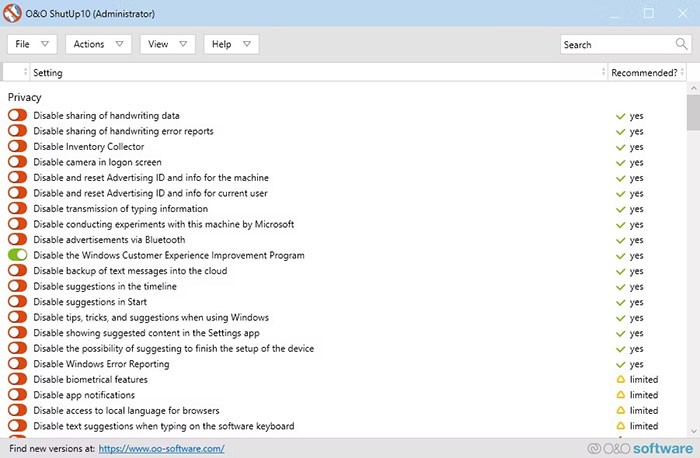
Task: Open the oo-software.com link
Action: (x=161, y=449)
